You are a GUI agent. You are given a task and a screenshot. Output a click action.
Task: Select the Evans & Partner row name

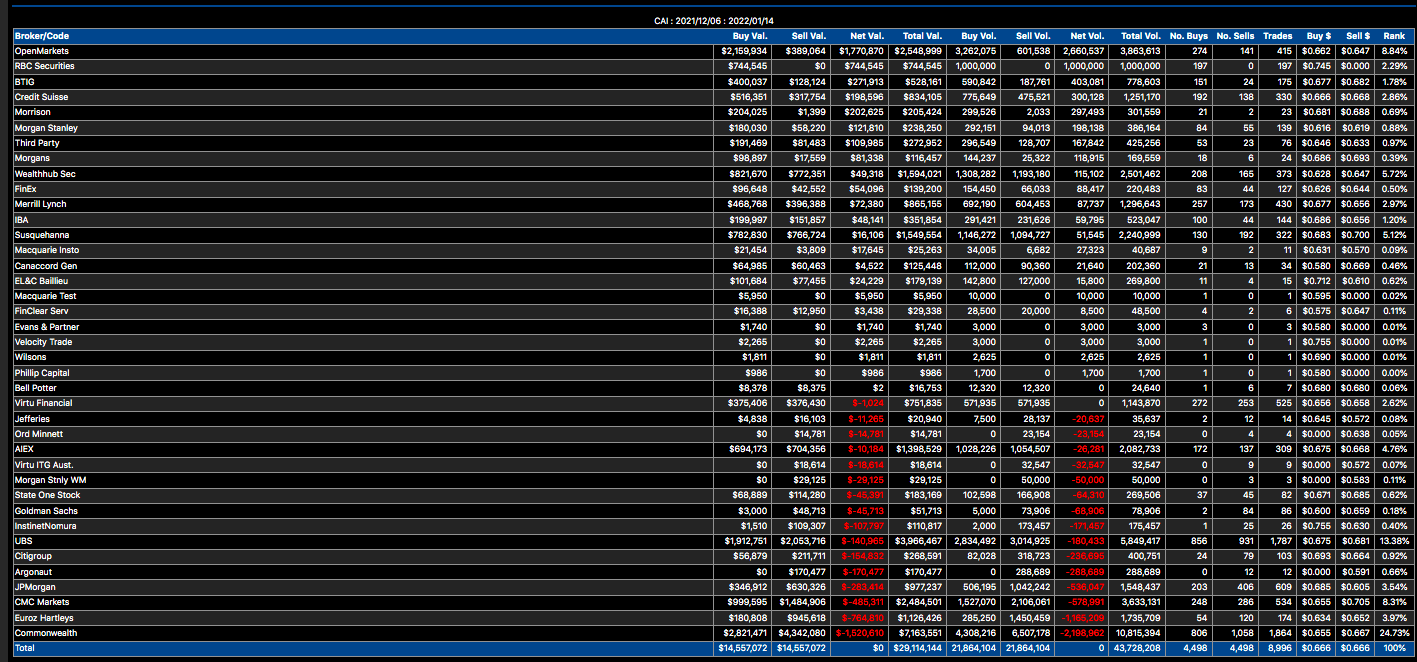(x=47, y=327)
